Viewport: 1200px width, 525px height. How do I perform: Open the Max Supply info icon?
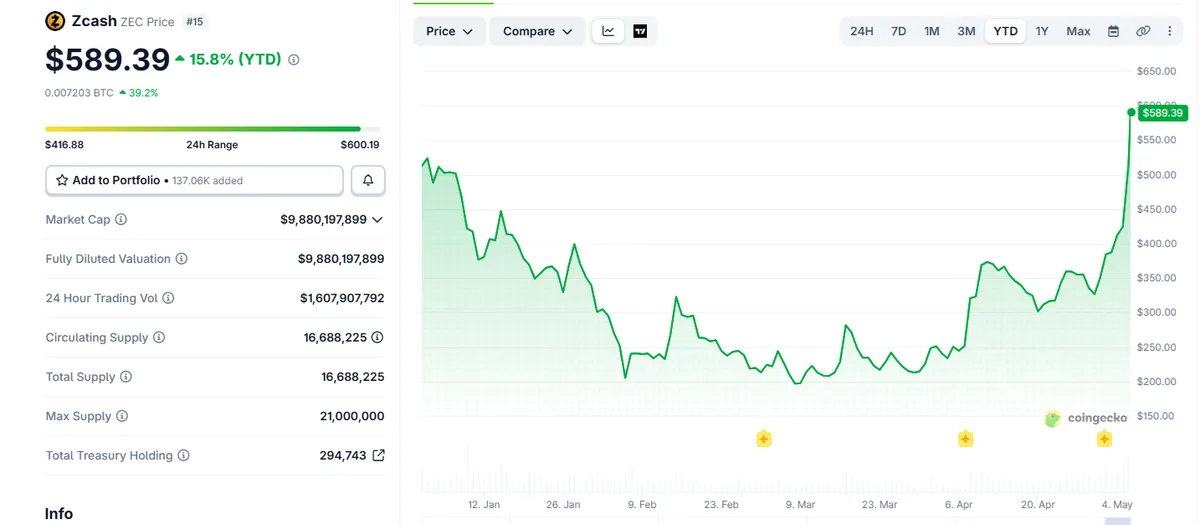122,416
